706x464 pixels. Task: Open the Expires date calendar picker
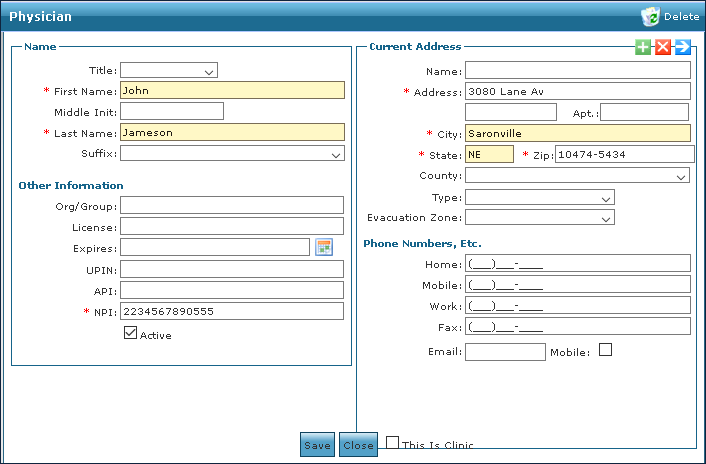click(x=323, y=247)
